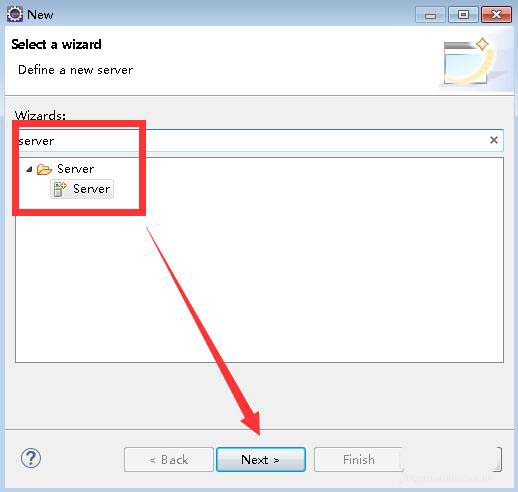Viewport: 518px width, 492px height.
Task: Click the disabled Back button
Action: (x=169, y=460)
